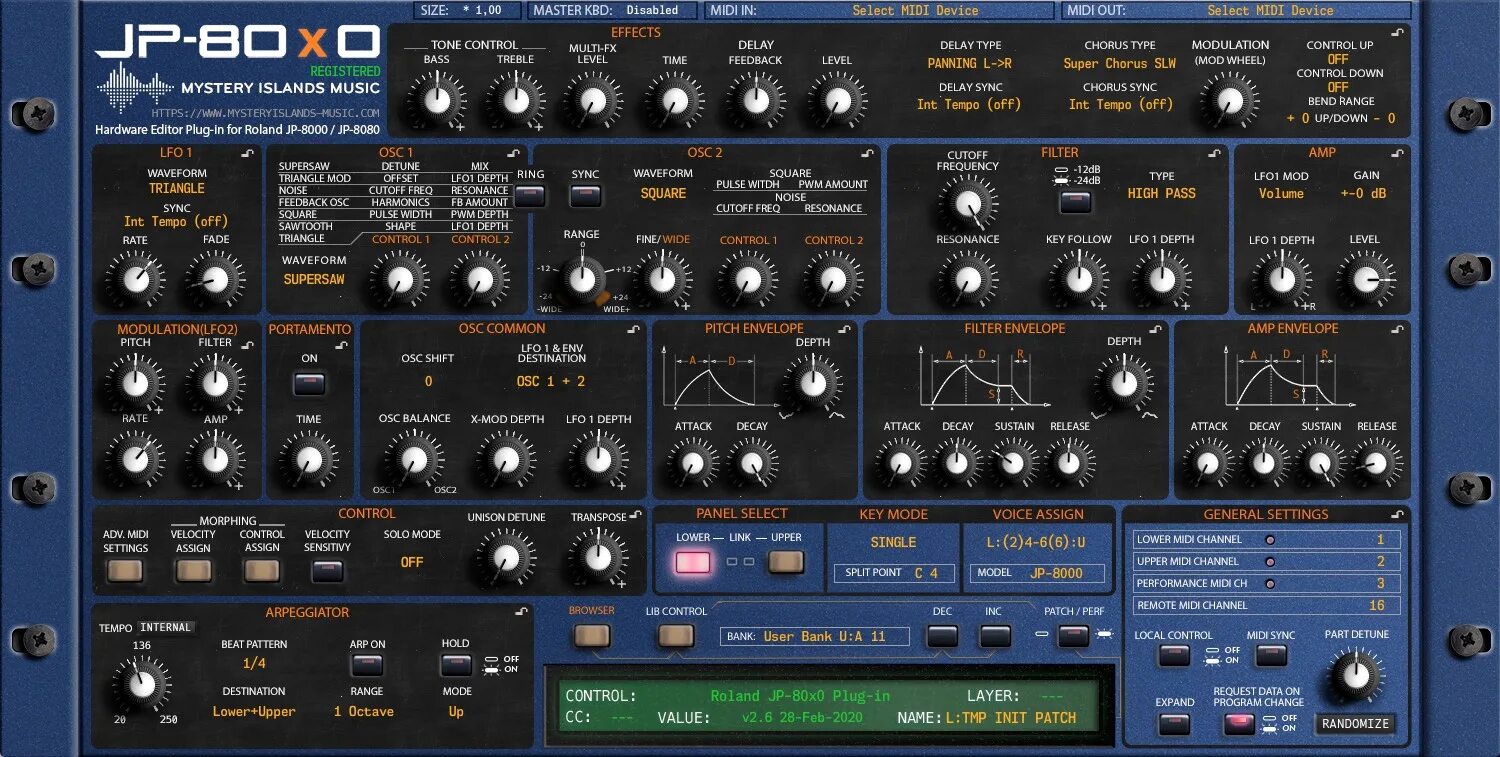The height and width of the screenshot is (757, 1500).
Task: Change the MASTER KBD Disabled setting
Action: tap(612, 10)
